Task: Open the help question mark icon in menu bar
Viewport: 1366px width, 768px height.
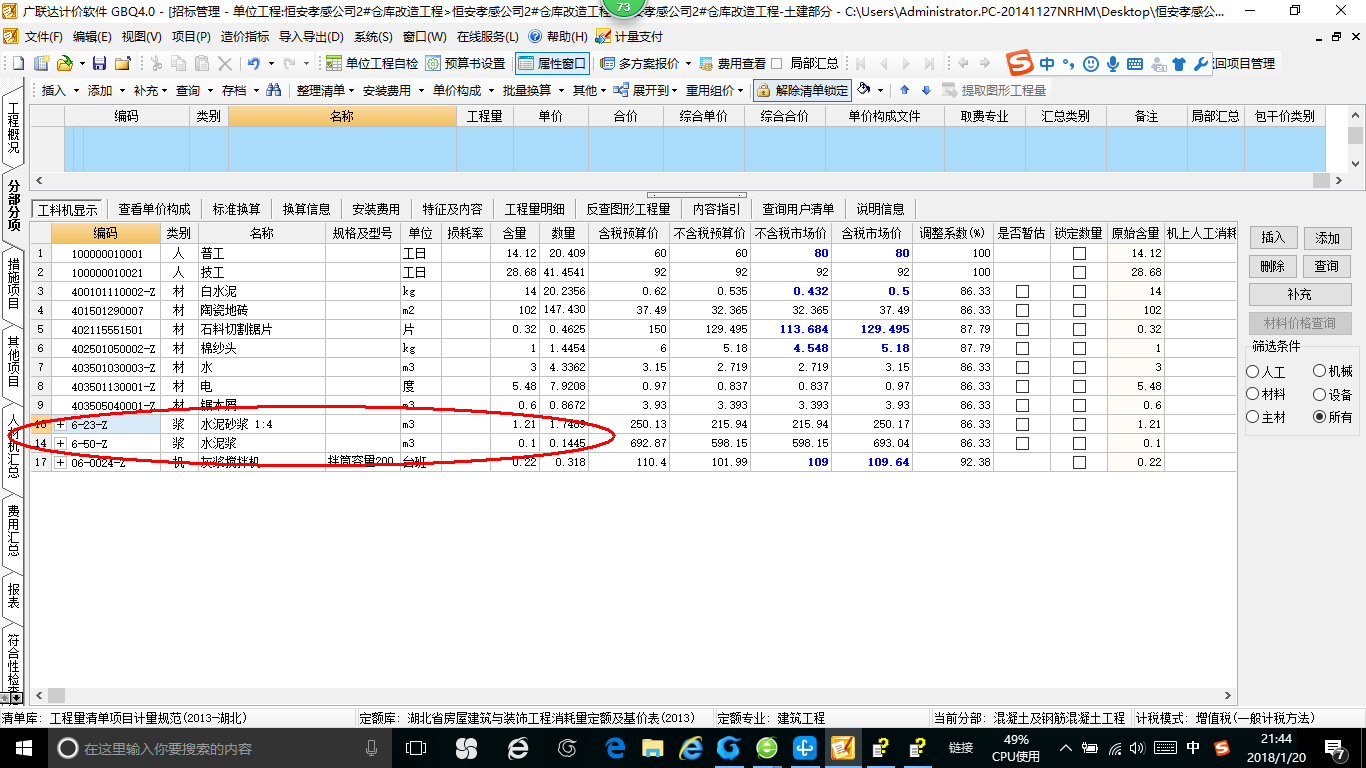Action: point(535,36)
